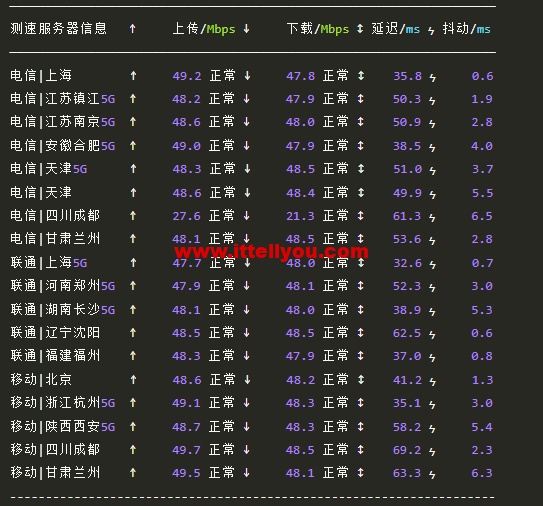Click download value 48.1 in 联通|河南郑州5G row
Viewport: 543px width, 506px height.
pyautogui.click(x=300, y=286)
